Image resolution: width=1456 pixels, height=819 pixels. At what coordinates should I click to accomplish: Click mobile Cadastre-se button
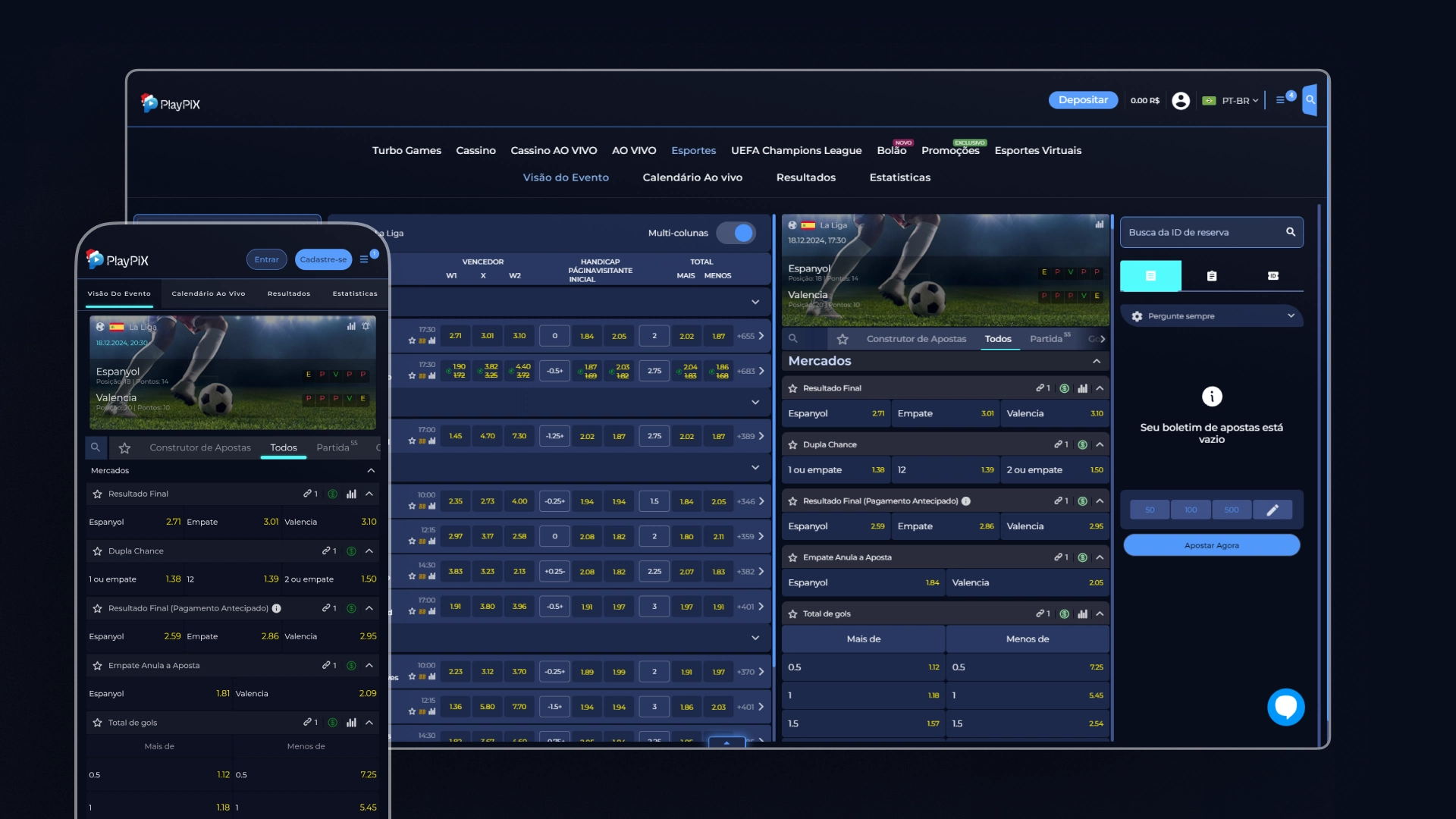point(323,259)
